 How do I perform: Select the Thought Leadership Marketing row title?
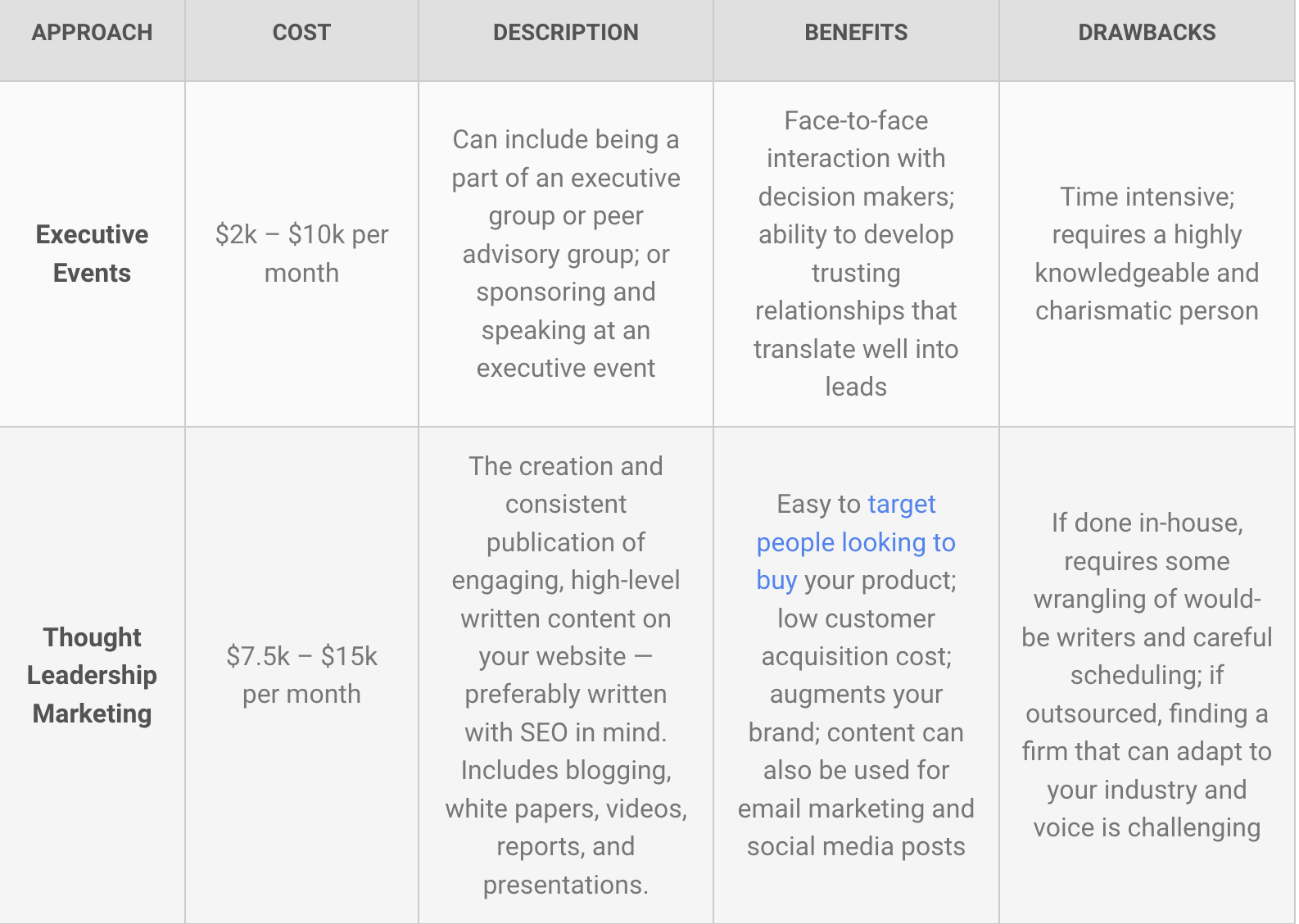tap(92, 675)
